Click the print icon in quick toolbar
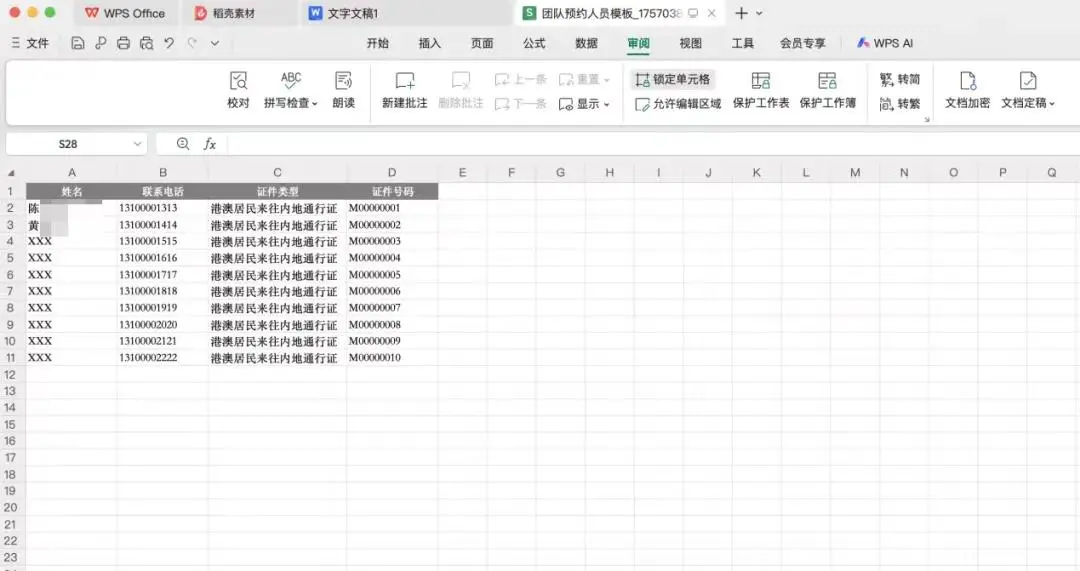Image resolution: width=1080 pixels, height=571 pixels. tap(123, 43)
